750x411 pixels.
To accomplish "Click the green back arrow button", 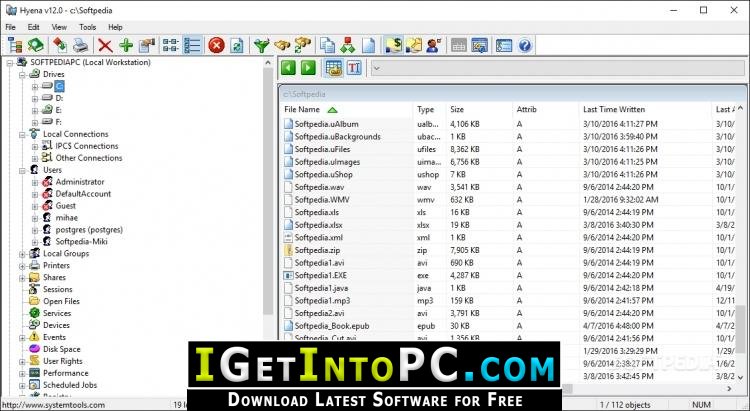I will click(288, 68).
